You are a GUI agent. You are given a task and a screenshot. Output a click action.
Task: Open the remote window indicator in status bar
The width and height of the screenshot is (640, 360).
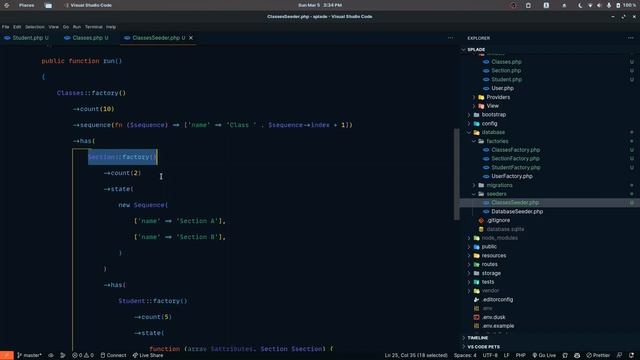tap(7, 355)
